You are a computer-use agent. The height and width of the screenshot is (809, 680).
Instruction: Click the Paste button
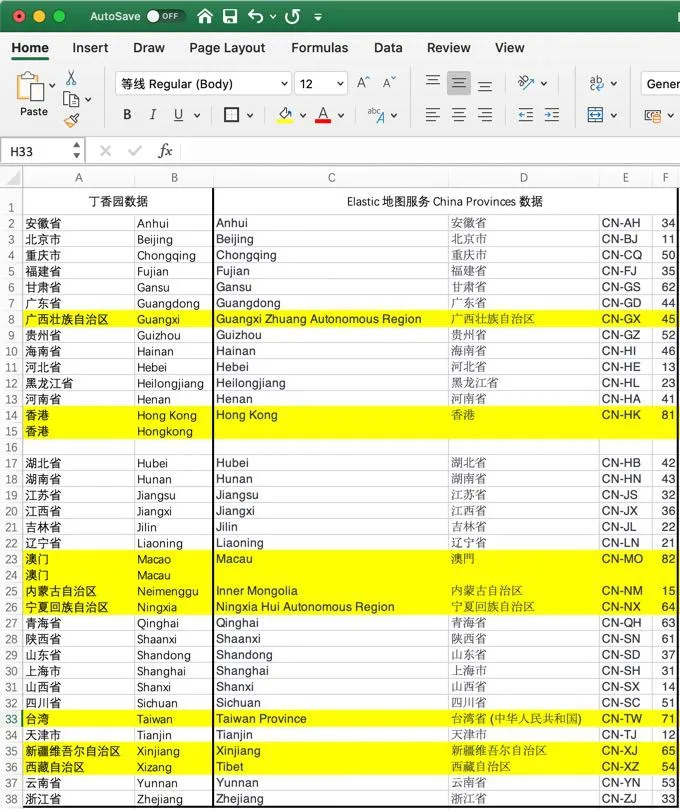33,95
